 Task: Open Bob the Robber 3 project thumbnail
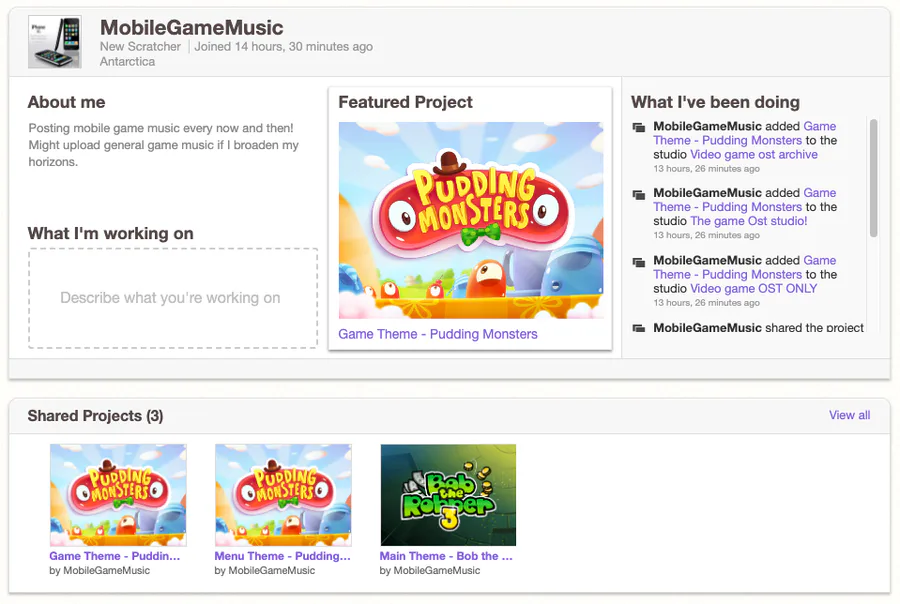coord(448,495)
